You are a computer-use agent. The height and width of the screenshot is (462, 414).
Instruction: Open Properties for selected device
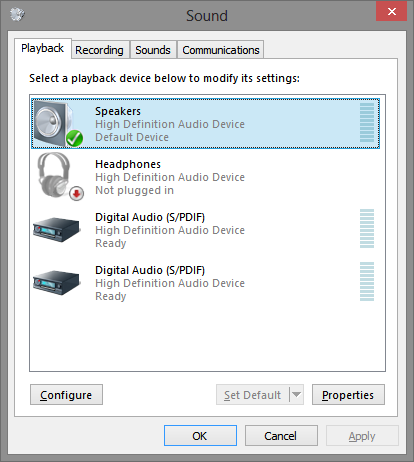point(348,395)
